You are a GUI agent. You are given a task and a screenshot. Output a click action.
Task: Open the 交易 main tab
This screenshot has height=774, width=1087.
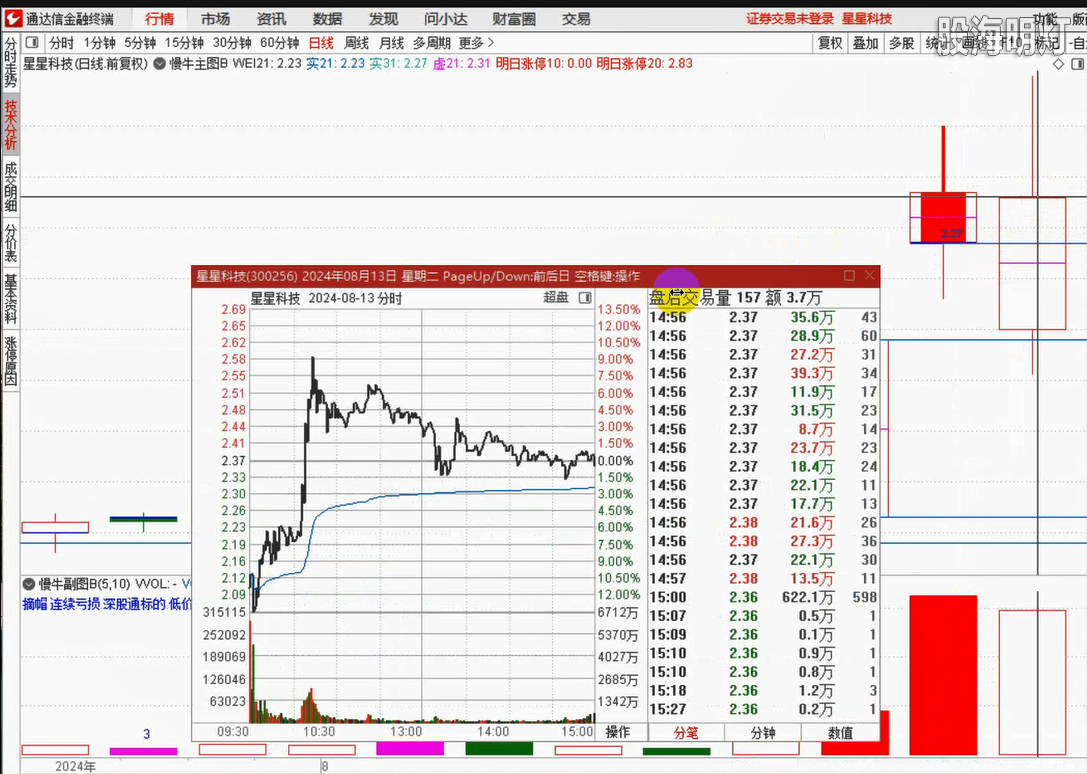[576, 19]
